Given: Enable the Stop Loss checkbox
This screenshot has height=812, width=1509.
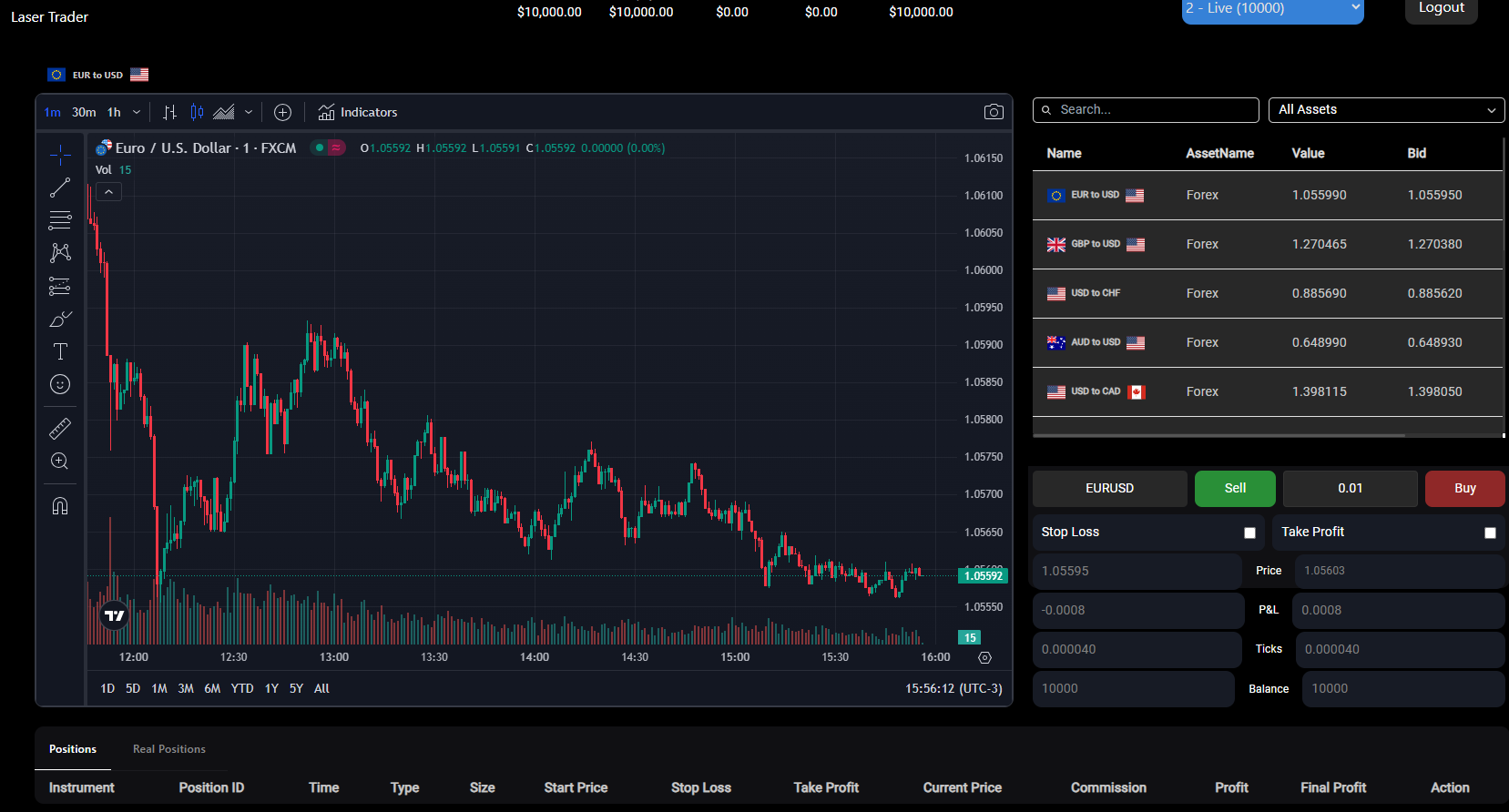Looking at the screenshot, I should pyautogui.click(x=1249, y=533).
